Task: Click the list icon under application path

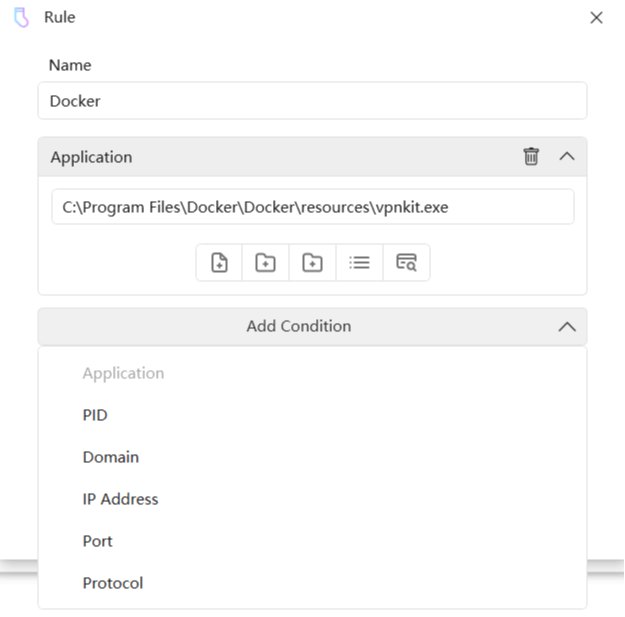Action: (359, 262)
